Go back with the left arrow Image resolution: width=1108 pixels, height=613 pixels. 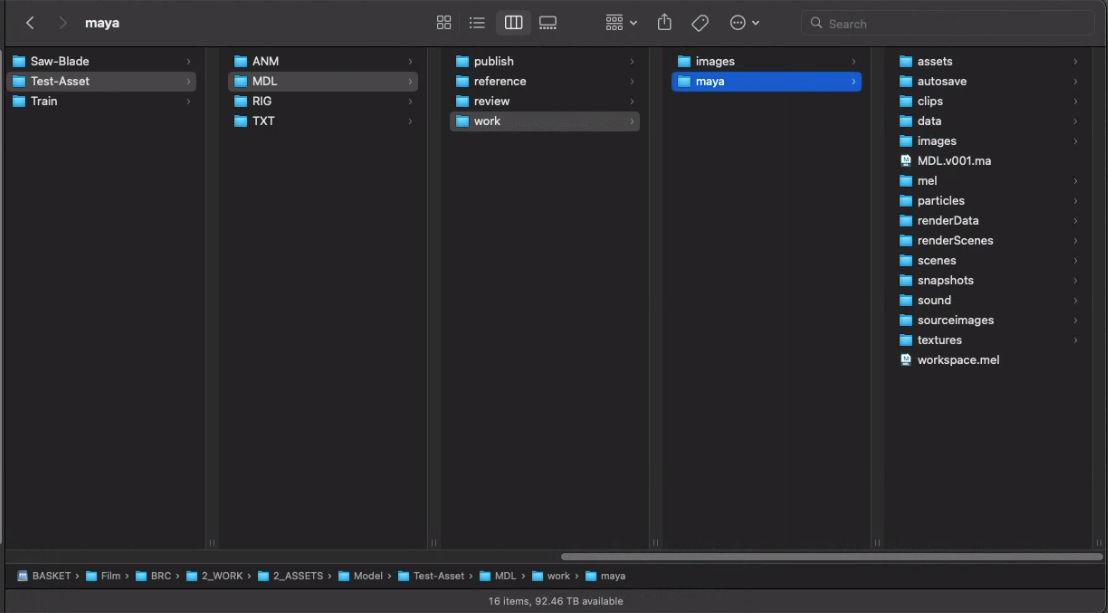click(x=30, y=23)
